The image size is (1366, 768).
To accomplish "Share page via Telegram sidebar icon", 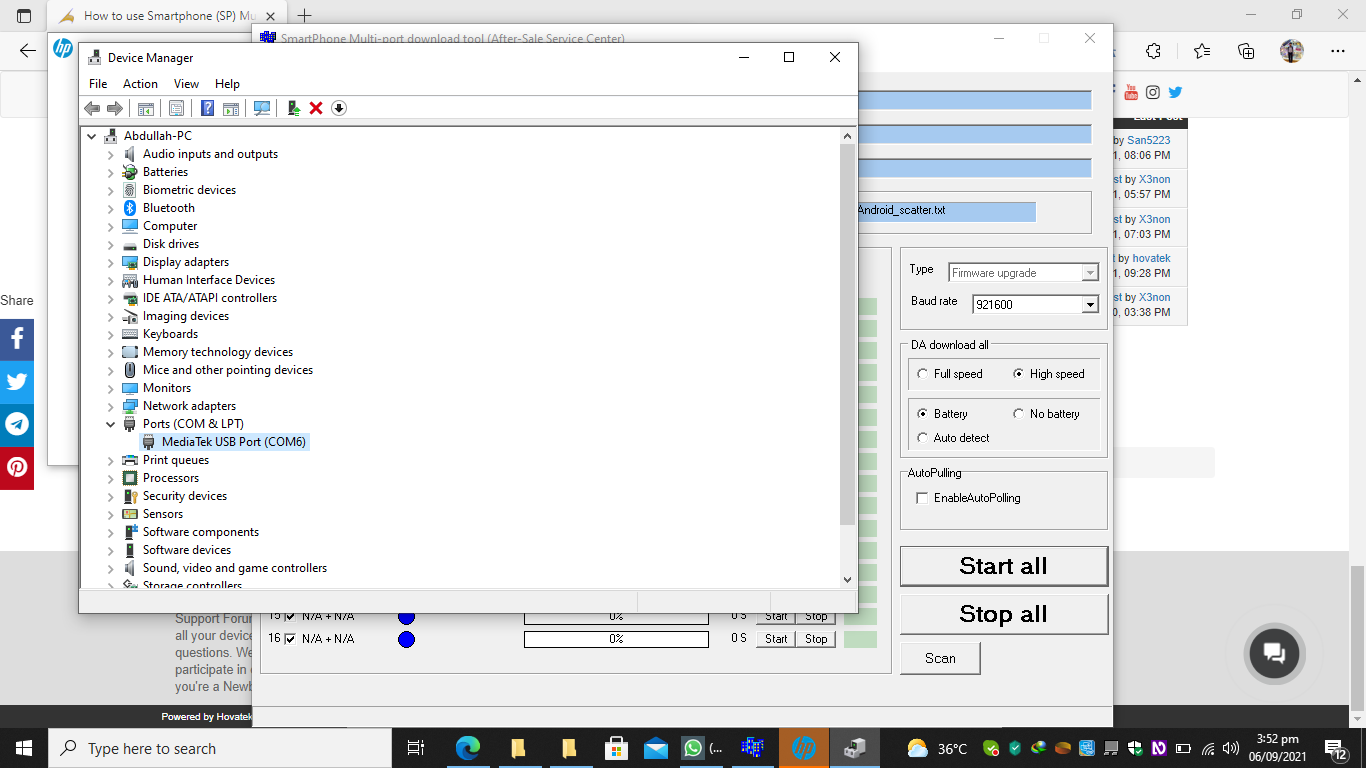I will click(x=17, y=425).
